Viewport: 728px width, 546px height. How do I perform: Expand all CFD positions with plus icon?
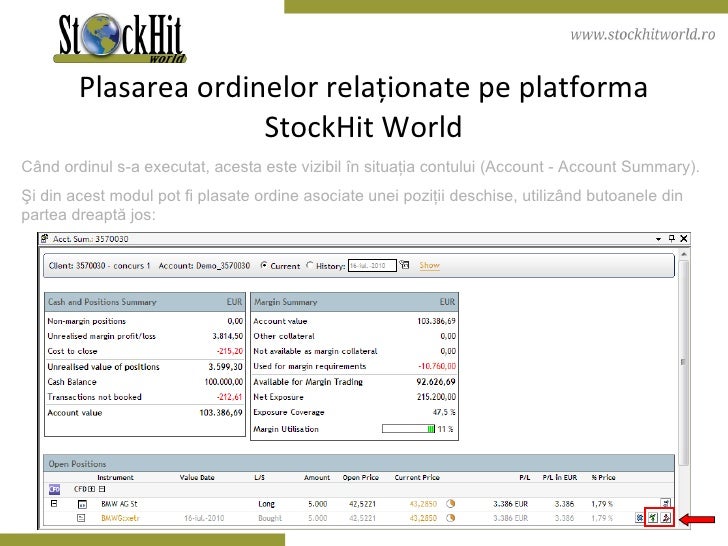click(92, 489)
